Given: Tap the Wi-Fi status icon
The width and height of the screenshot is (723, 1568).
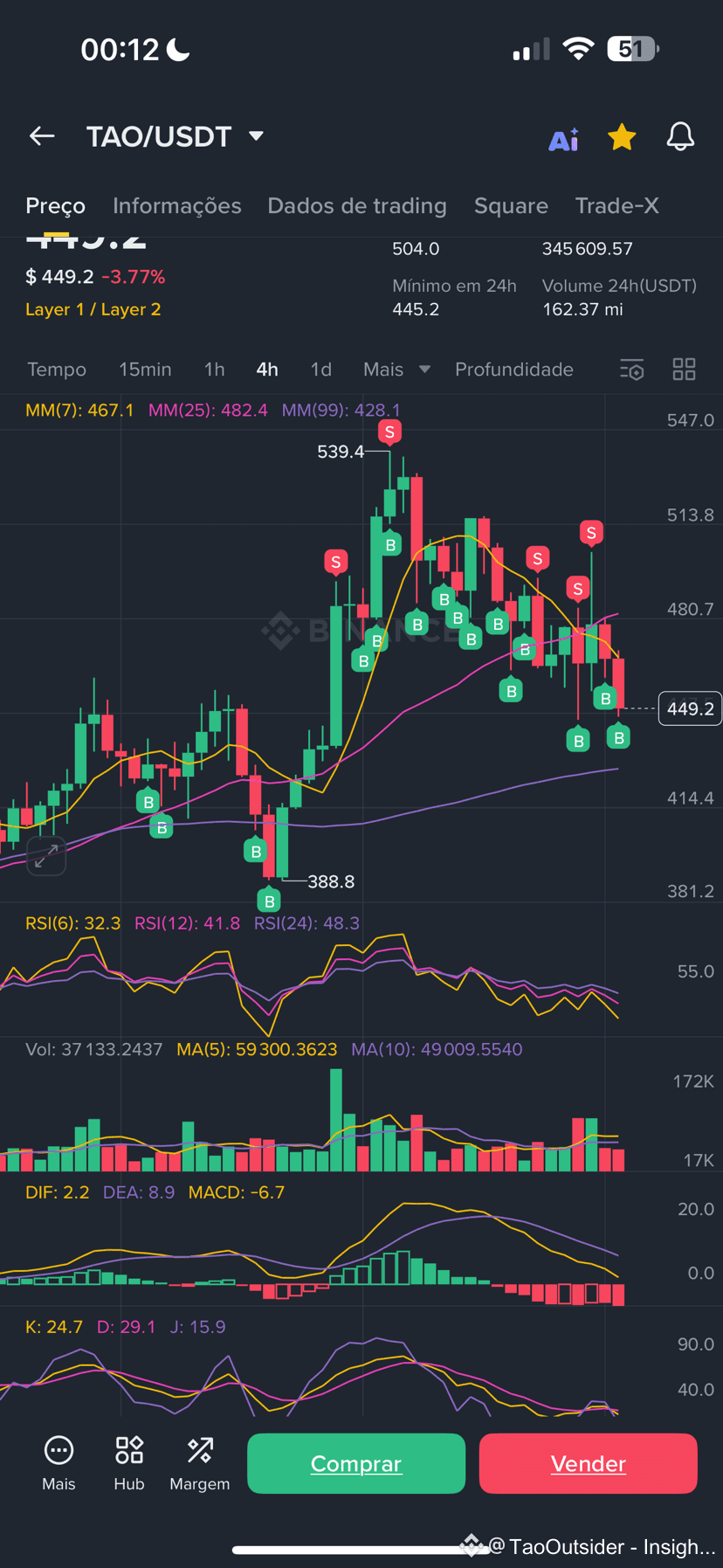Looking at the screenshot, I should coord(577,49).
